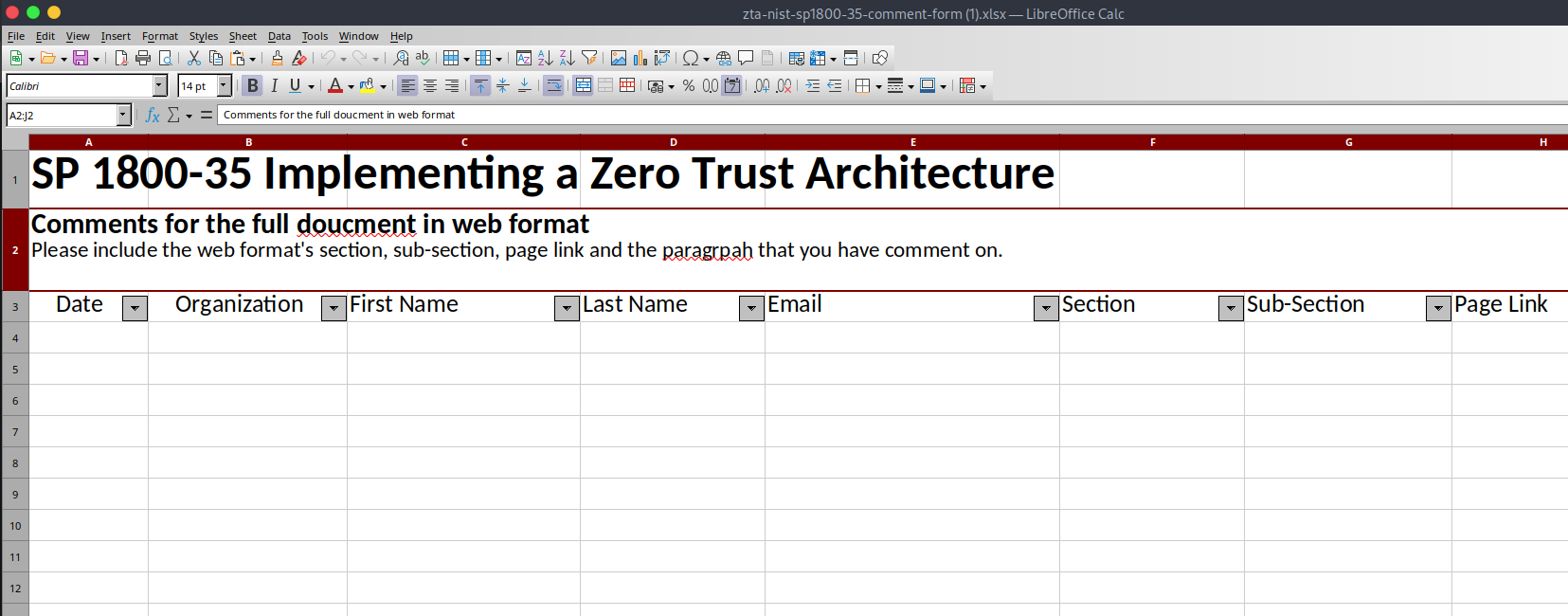Toggle the Print Preview icon
Image resolution: width=1568 pixels, height=616 pixels.
click(165, 58)
